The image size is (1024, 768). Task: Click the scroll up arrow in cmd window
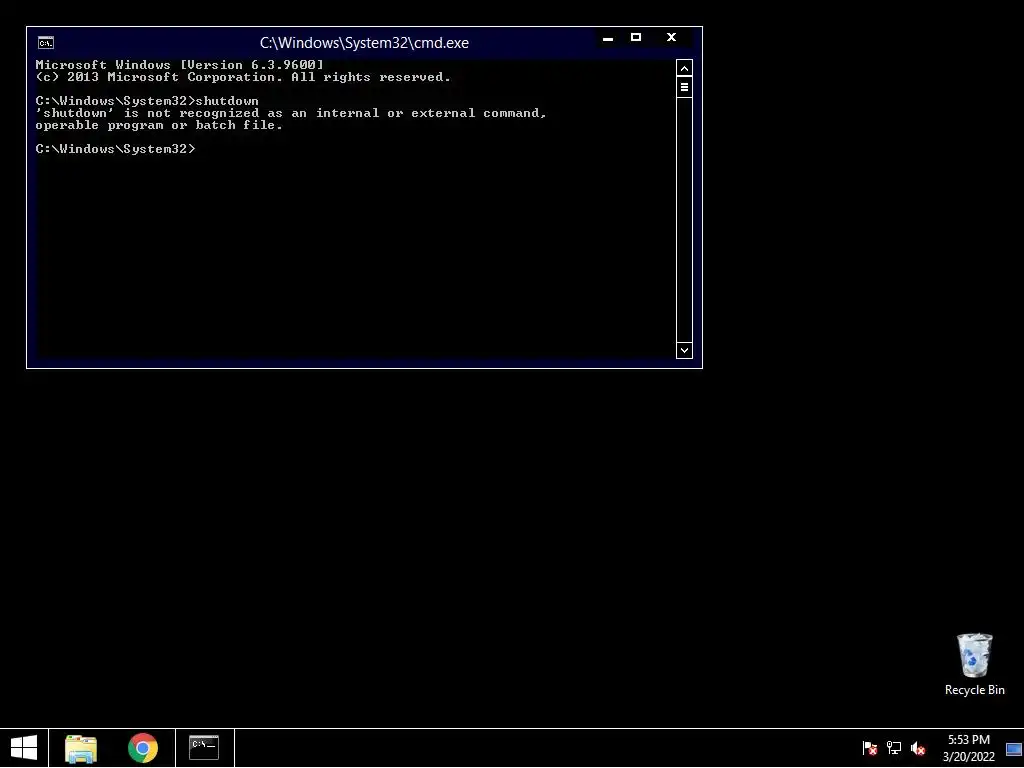point(684,68)
